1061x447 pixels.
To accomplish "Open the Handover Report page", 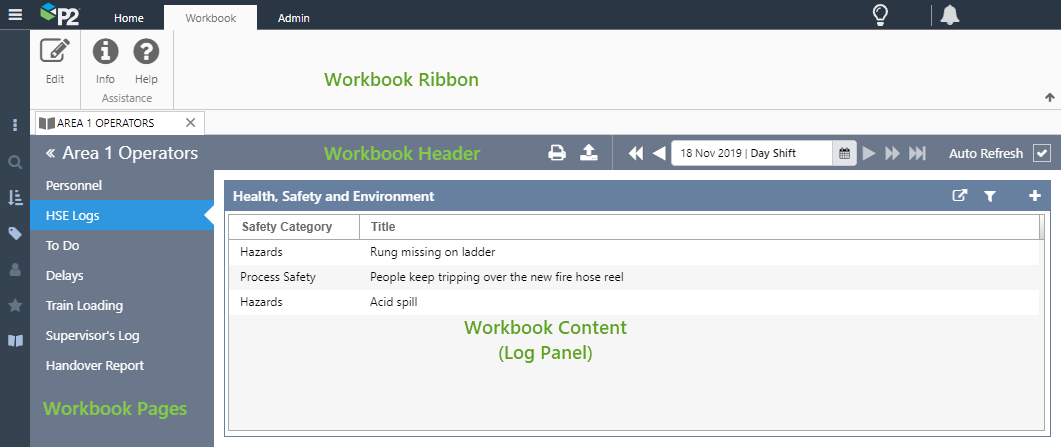I will click(x=122, y=365).
